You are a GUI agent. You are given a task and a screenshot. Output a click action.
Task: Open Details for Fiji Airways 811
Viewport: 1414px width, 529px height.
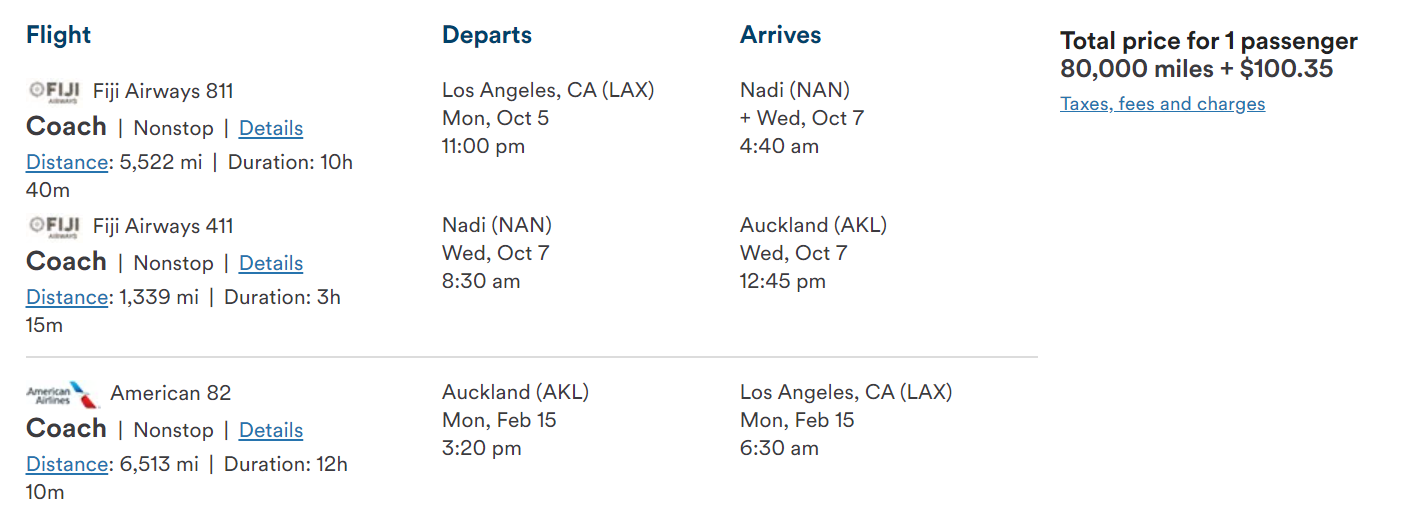coord(271,128)
